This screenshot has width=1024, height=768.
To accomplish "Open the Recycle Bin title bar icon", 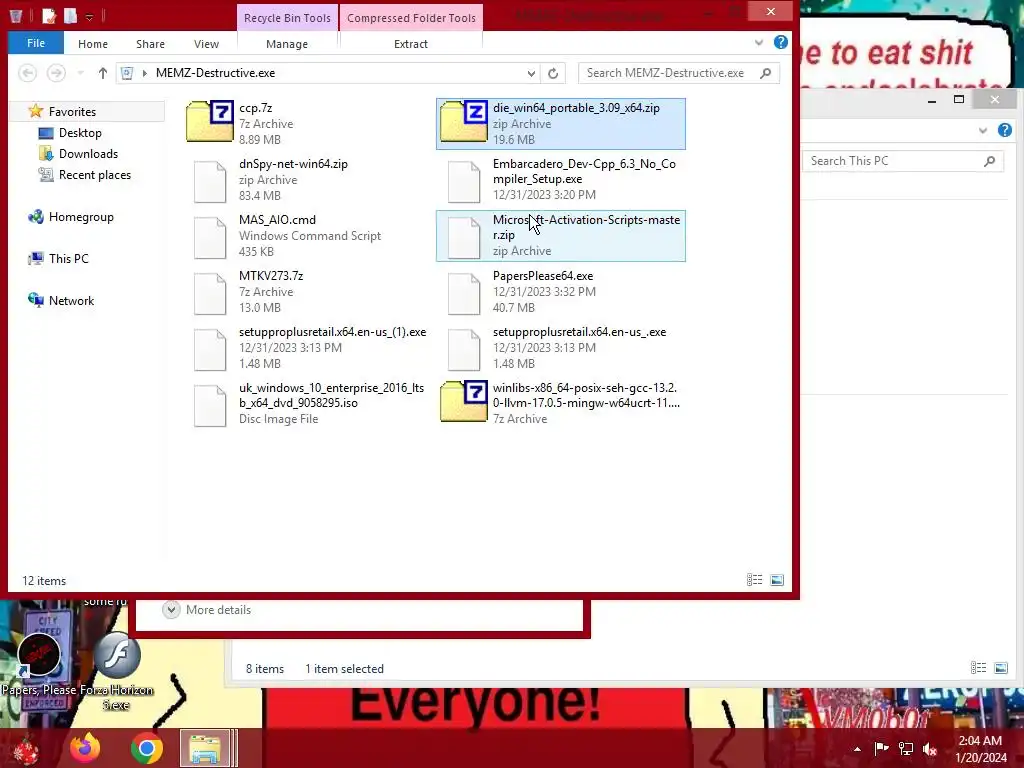I will (x=16, y=16).
